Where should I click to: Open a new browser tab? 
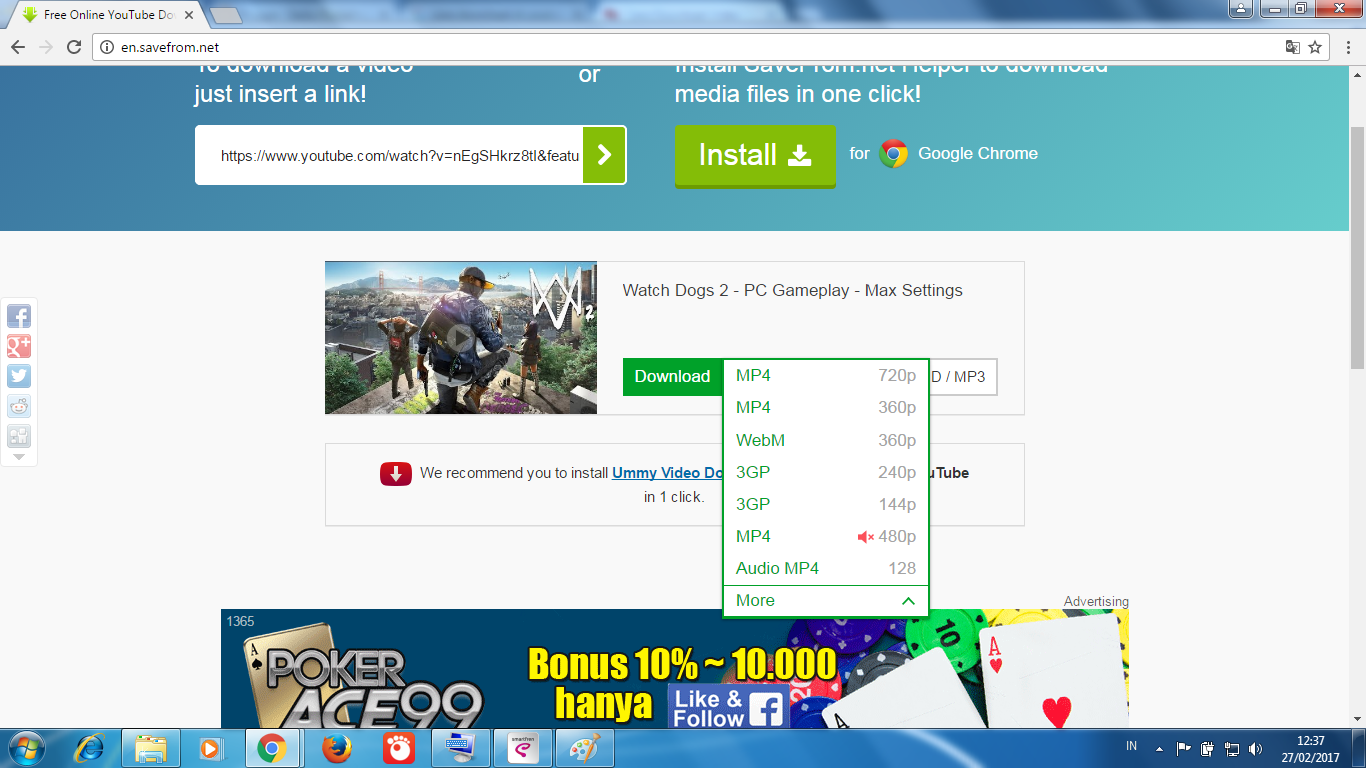[x=226, y=15]
